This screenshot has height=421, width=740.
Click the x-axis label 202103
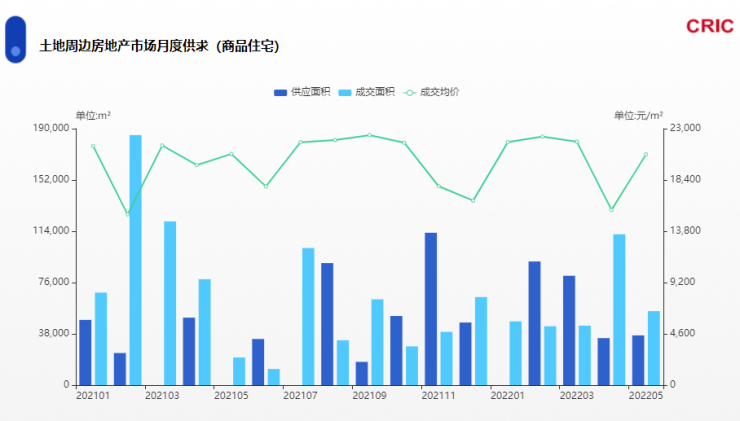[162, 396]
